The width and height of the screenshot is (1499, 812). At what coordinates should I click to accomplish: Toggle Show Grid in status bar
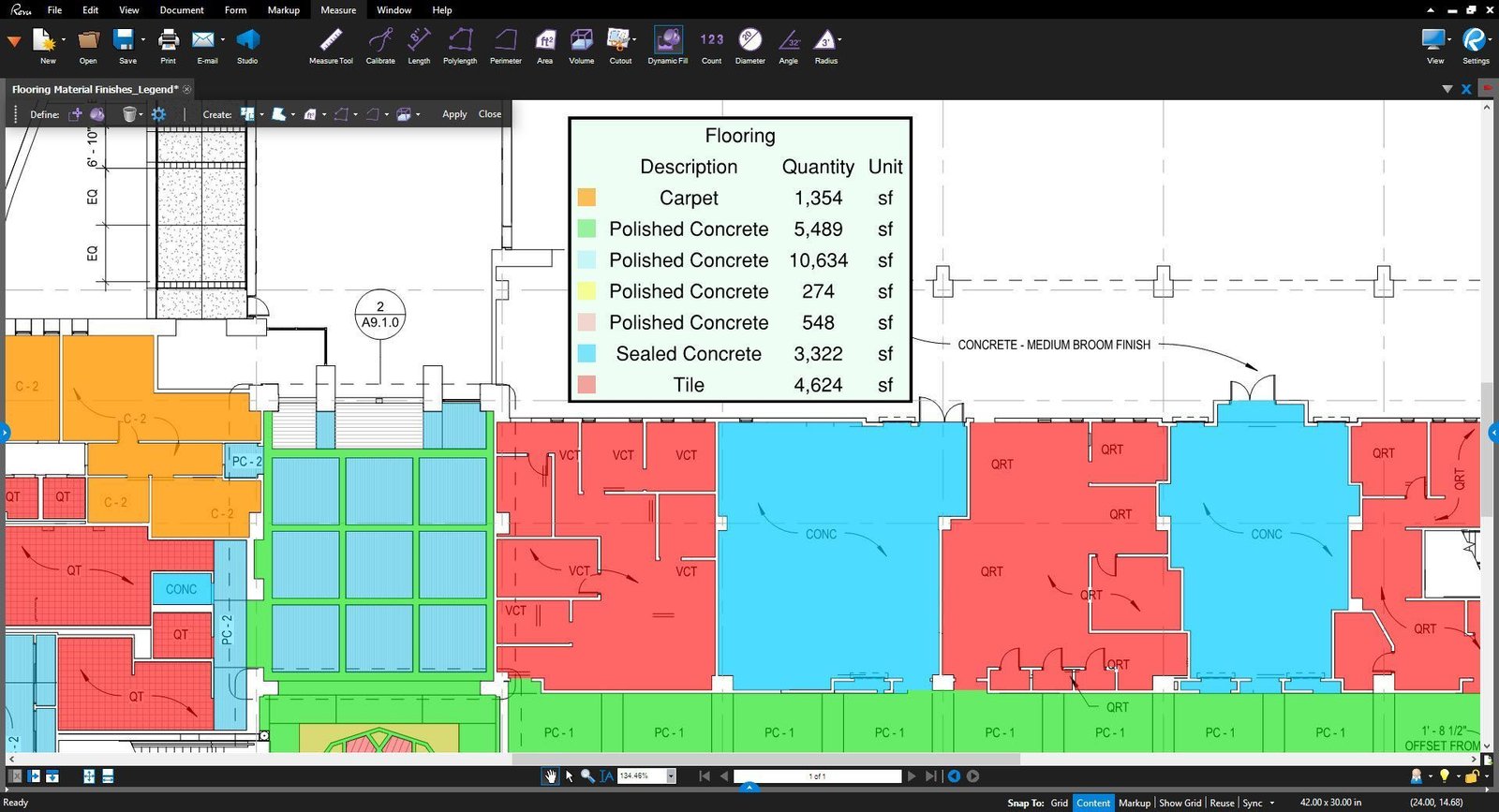(1180, 803)
